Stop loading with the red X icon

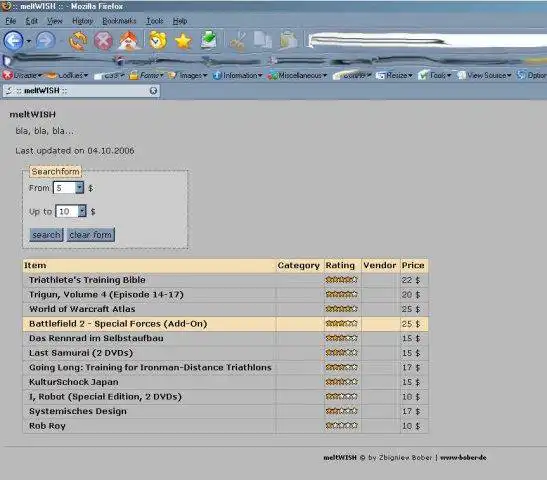103,41
